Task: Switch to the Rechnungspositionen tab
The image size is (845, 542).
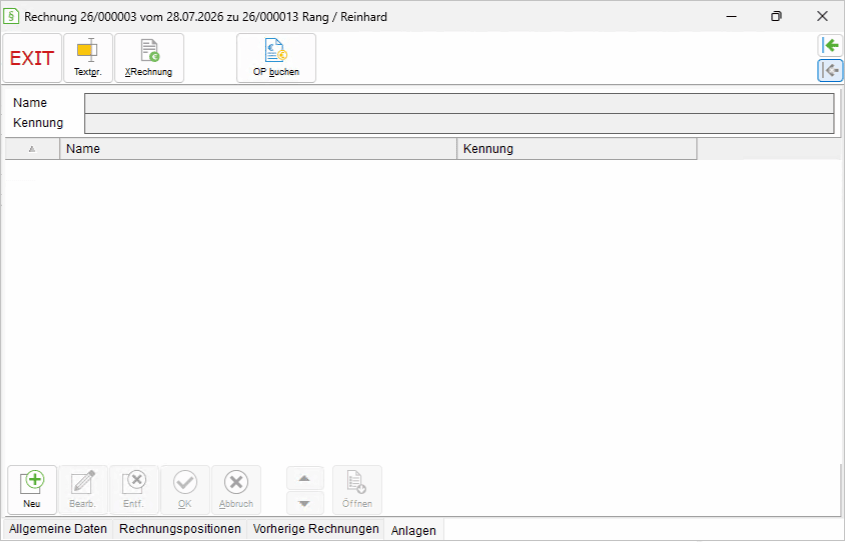Action: [x=180, y=529]
